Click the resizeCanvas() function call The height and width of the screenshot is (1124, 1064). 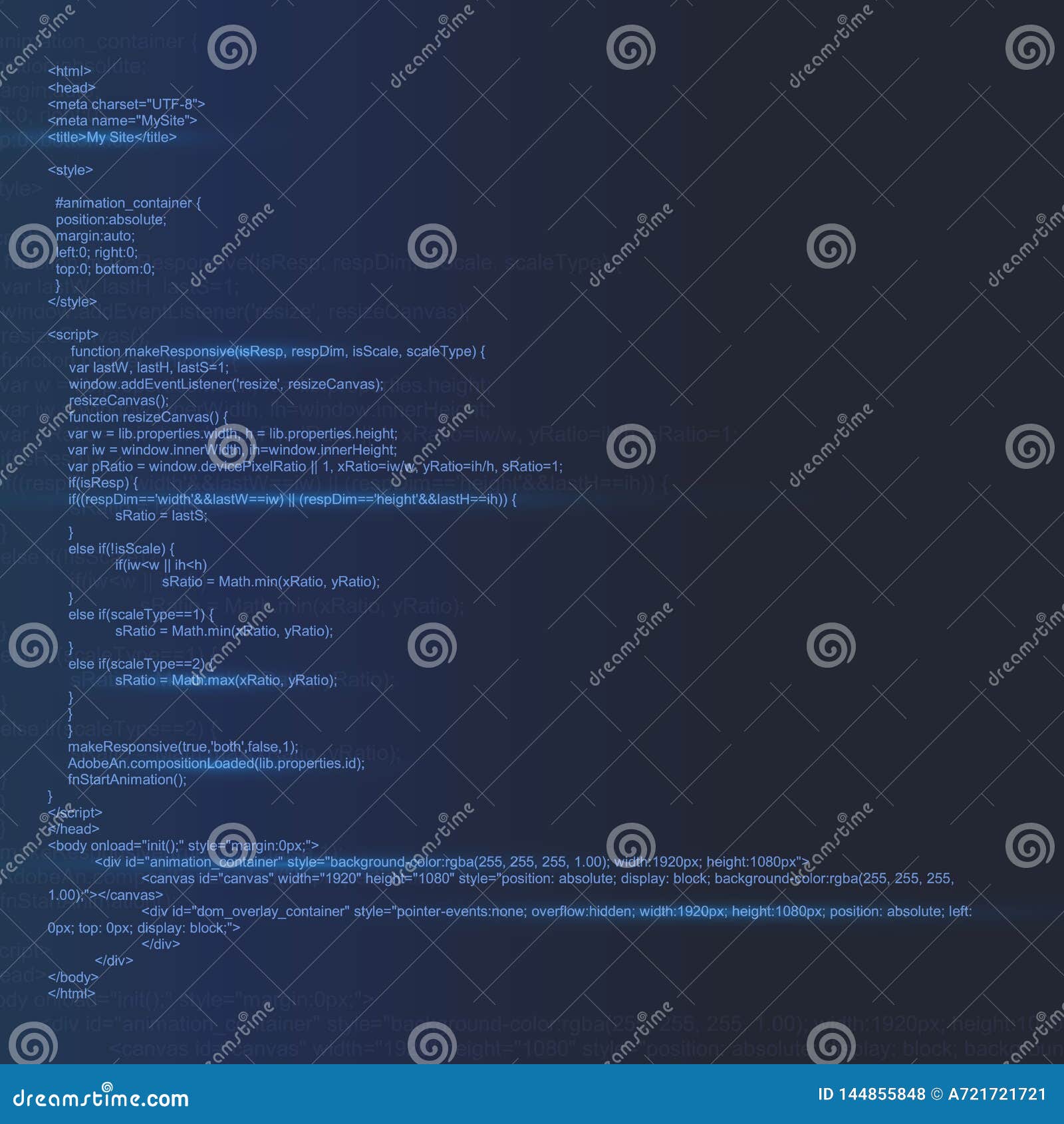click(x=120, y=400)
